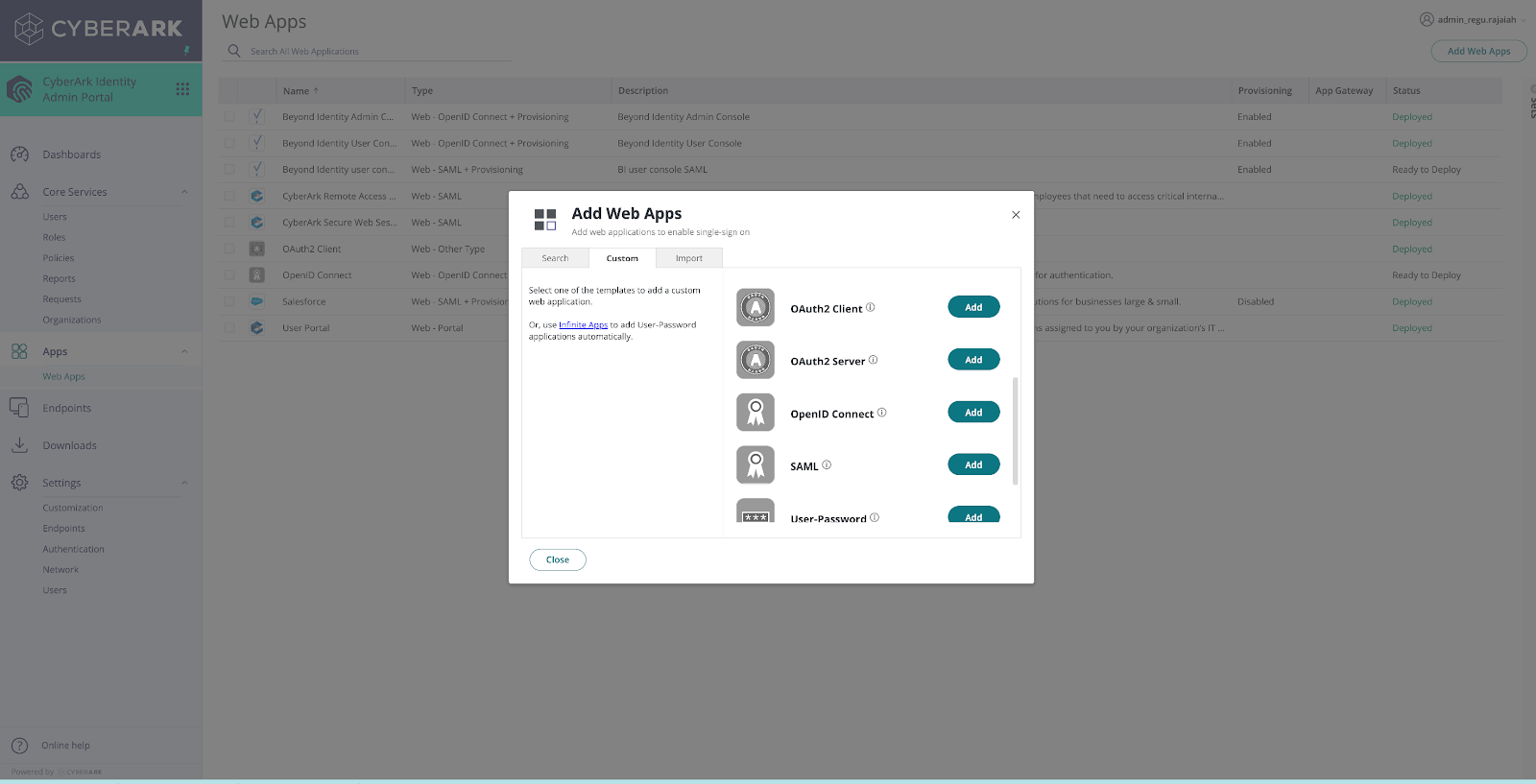Click the Apps sidebar icon
Image resolution: width=1536 pixels, height=784 pixels.
point(19,351)
